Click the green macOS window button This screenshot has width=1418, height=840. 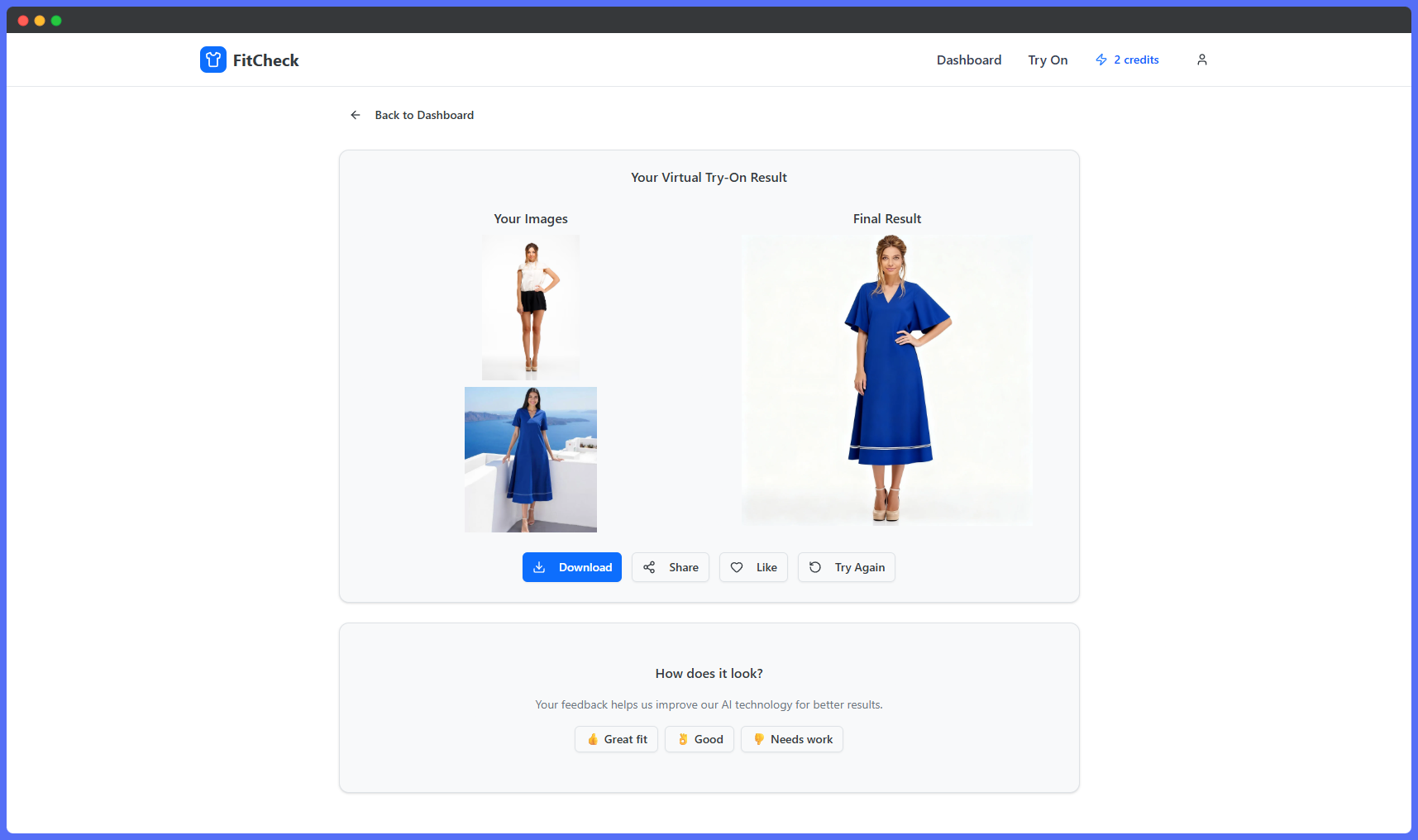[56, 21]
